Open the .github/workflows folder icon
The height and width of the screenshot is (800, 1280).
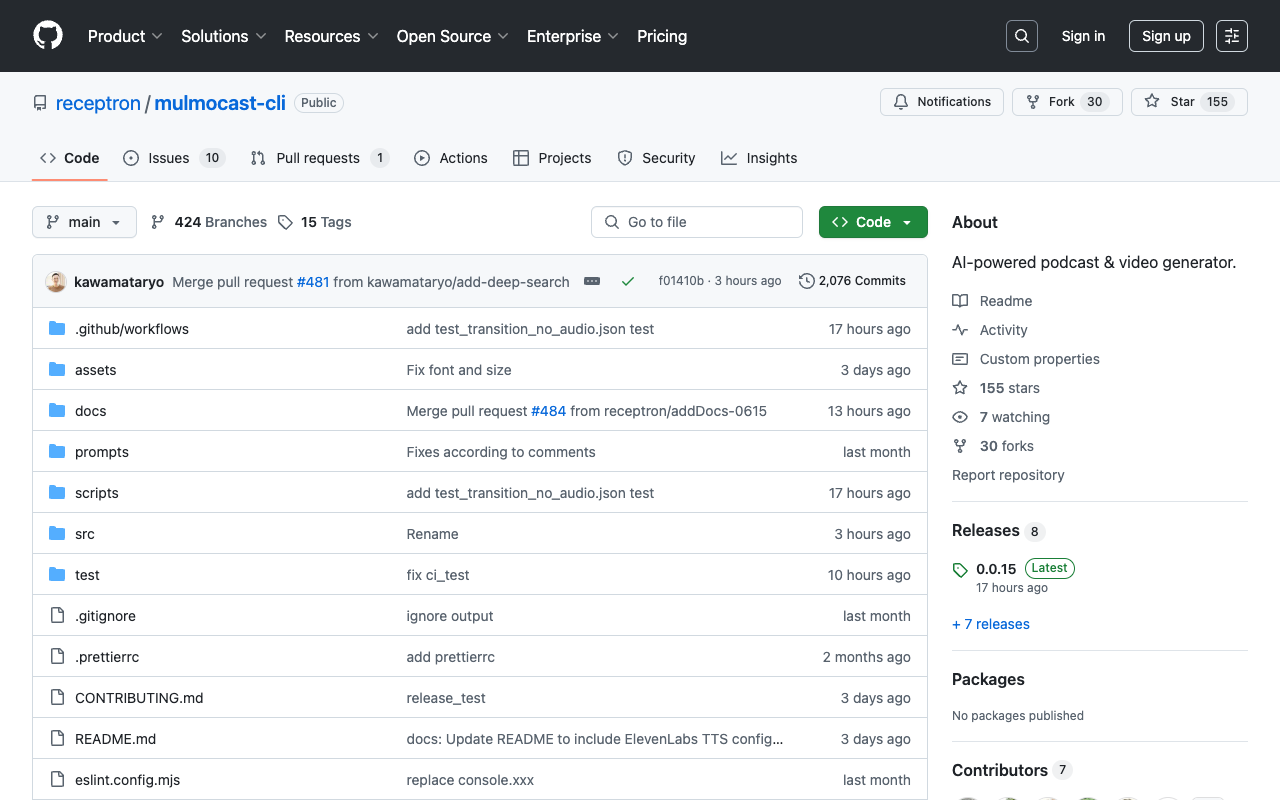57,329
